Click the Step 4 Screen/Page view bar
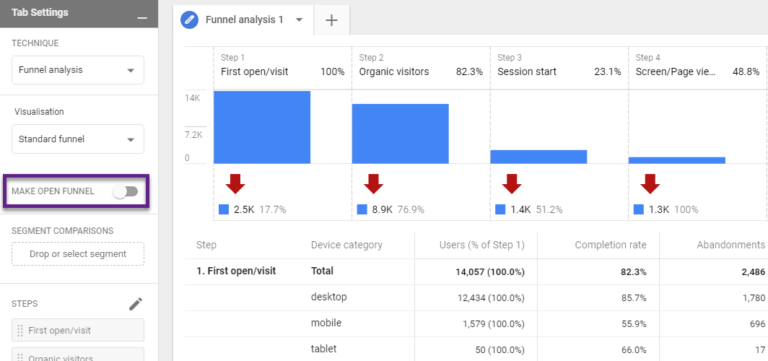Viewport: 768px width, 361px height. coord(677,160)
